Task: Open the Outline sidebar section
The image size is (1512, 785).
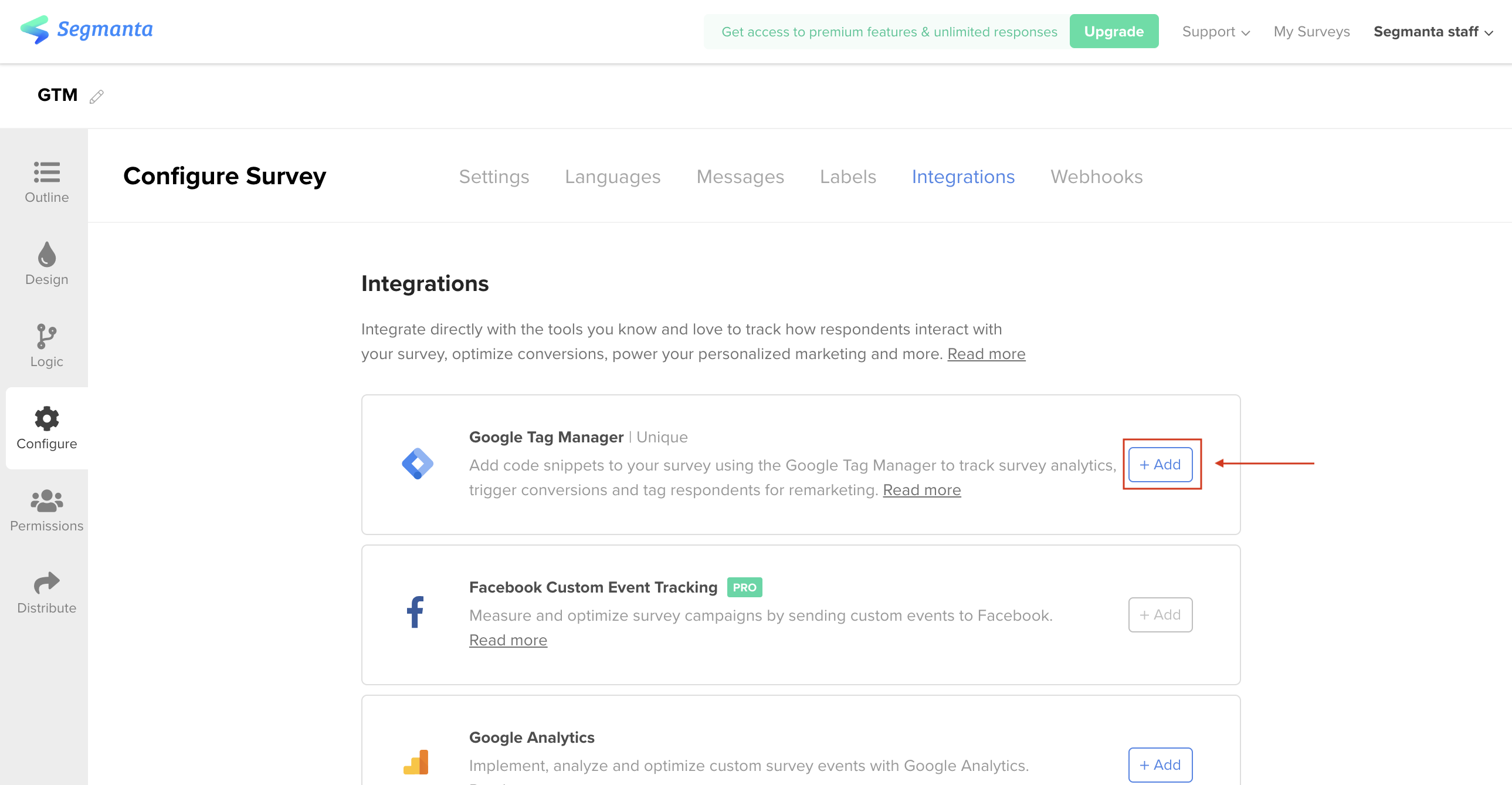Action: (46, 181)
